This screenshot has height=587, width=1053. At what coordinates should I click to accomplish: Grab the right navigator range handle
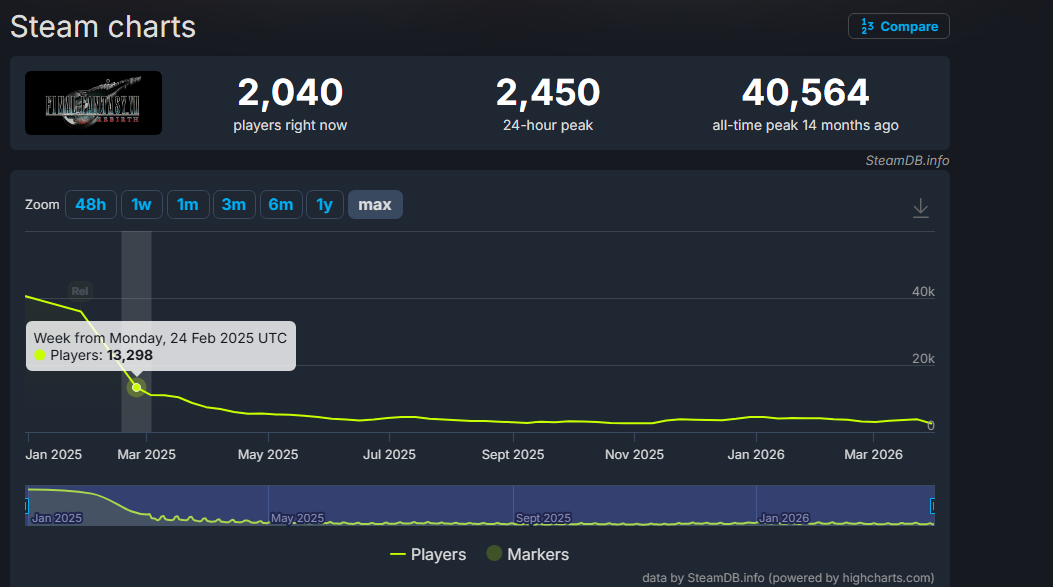coord(933,505)
